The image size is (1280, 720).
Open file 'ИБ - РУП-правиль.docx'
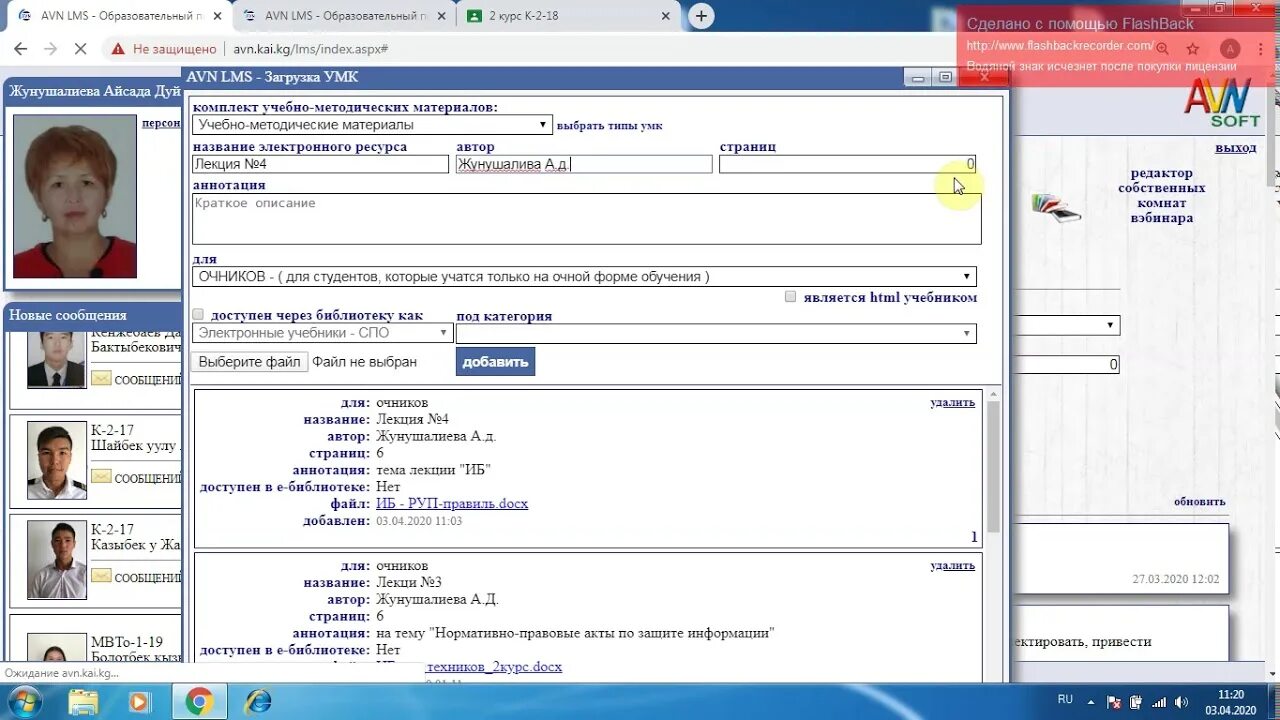click(x=452, y=504)
